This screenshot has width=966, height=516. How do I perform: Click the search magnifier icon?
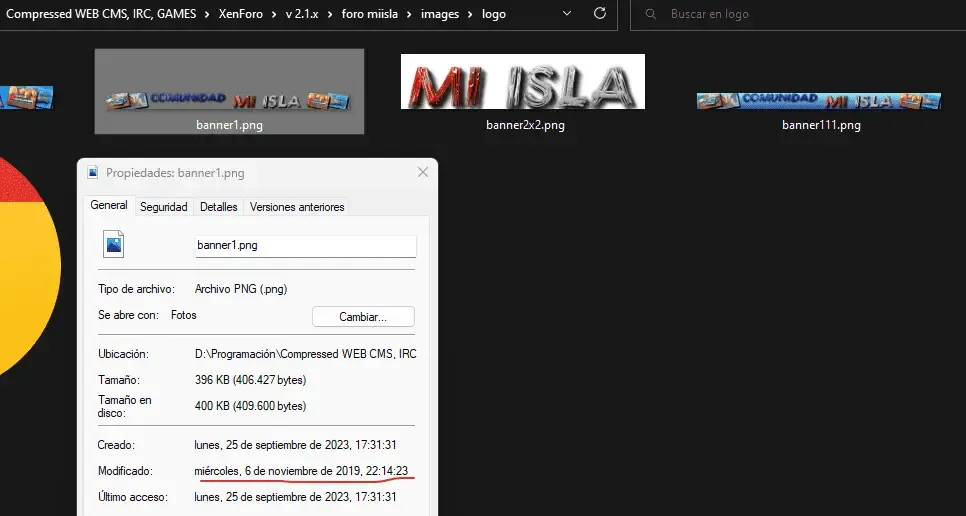pos(651,14)
